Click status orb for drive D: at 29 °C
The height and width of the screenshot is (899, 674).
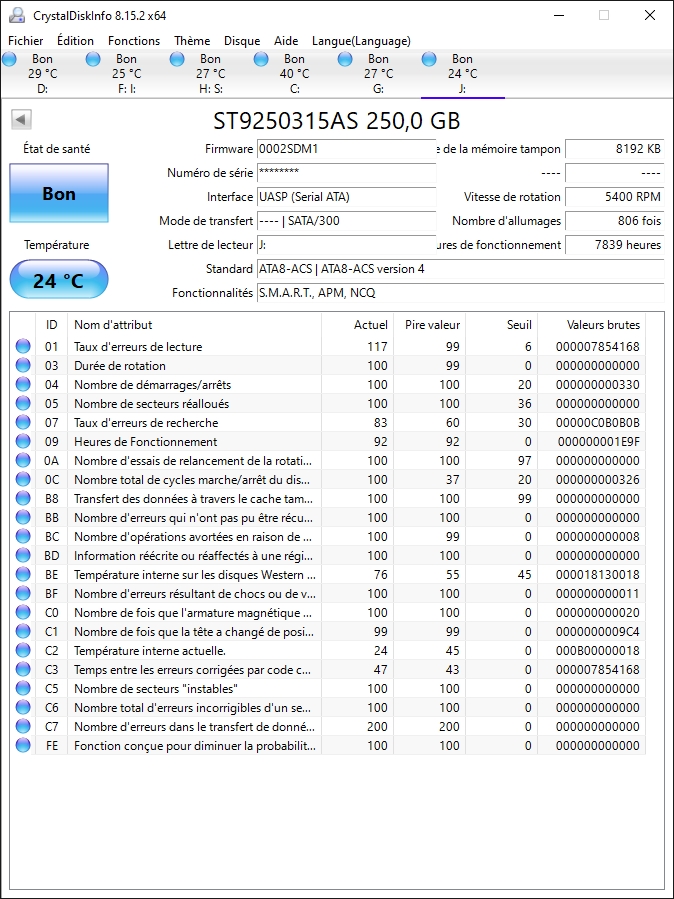pyautogui.click(x=10, y=60)
